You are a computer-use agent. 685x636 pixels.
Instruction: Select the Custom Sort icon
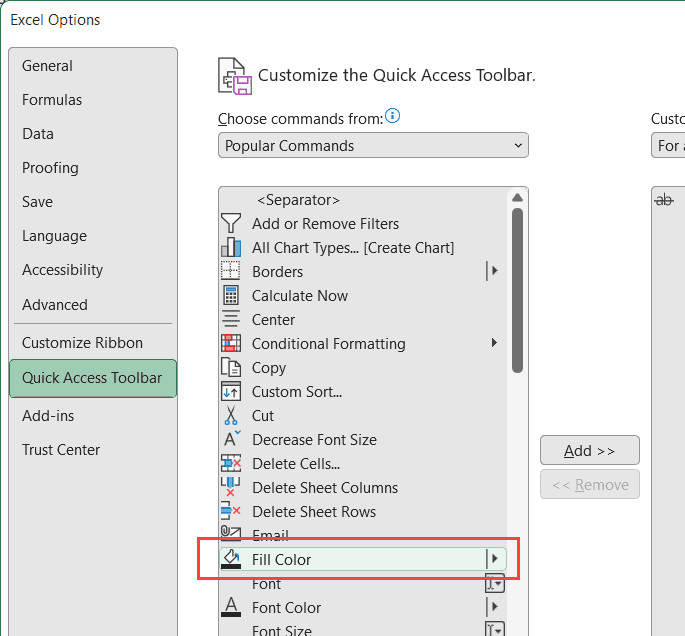(x=231, y=391)
